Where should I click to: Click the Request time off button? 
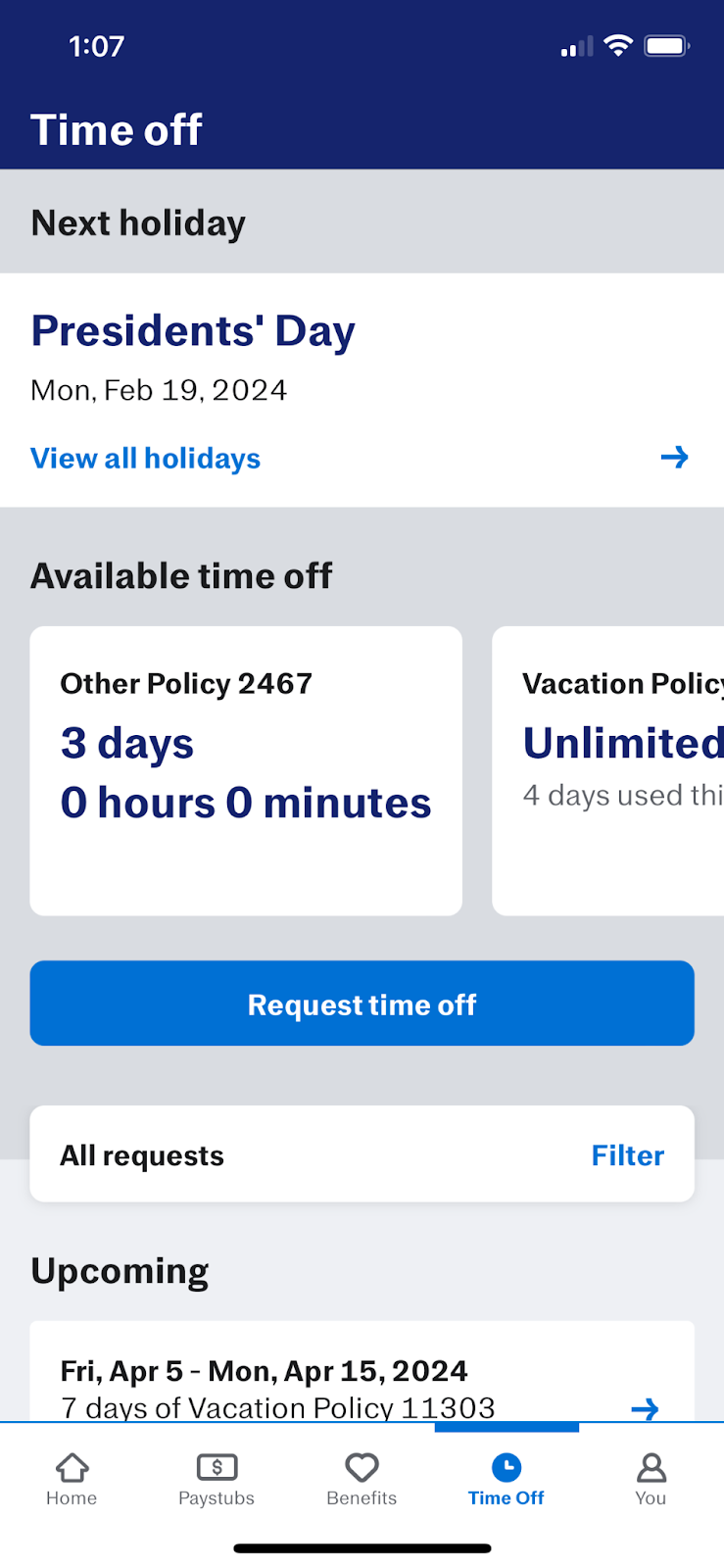tap(362, 1004)
